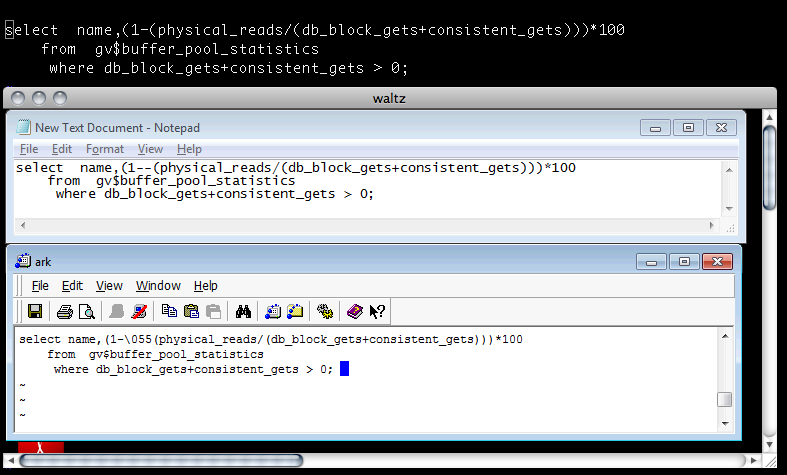The image size is (787, 475).
Task: Open the Help menu in ark
Action: tap(206, 286)
